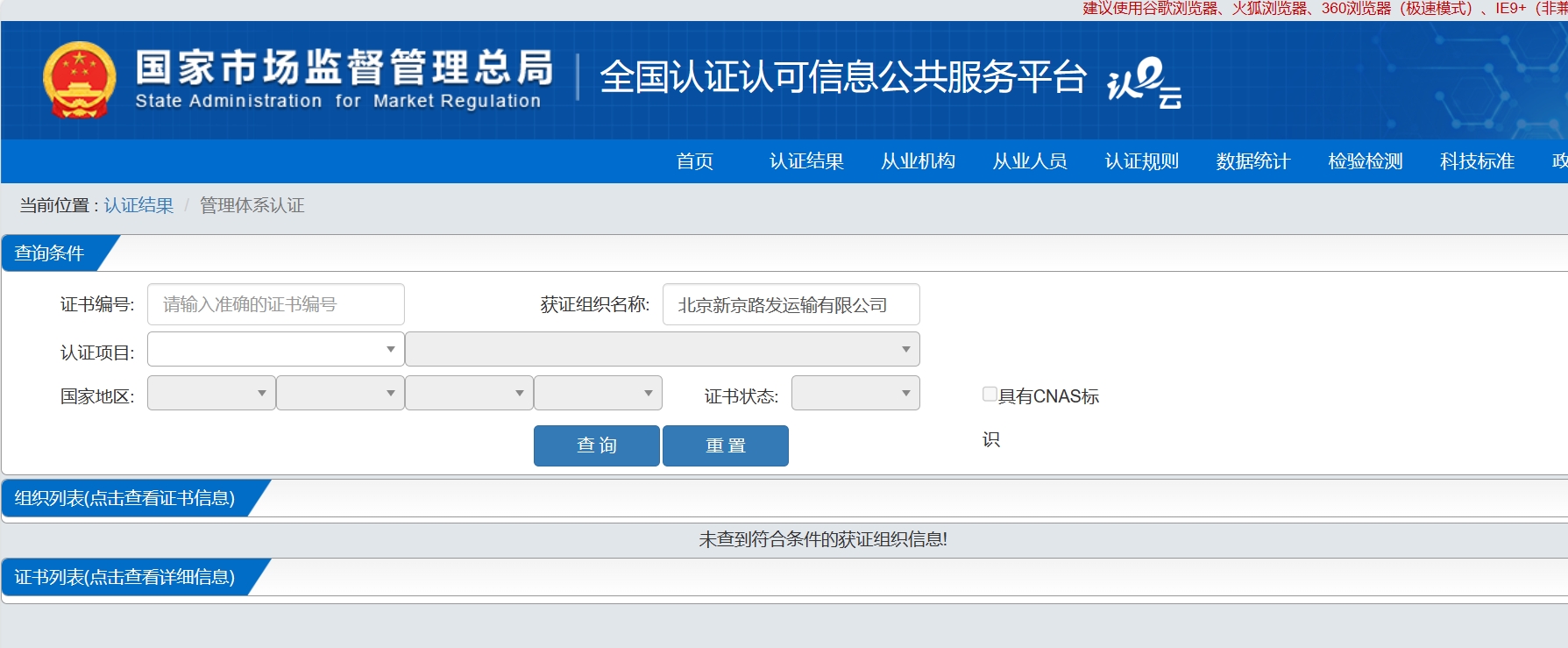
Task: Focus the 获证组织名称 input field
Action: tap(791, 304)
